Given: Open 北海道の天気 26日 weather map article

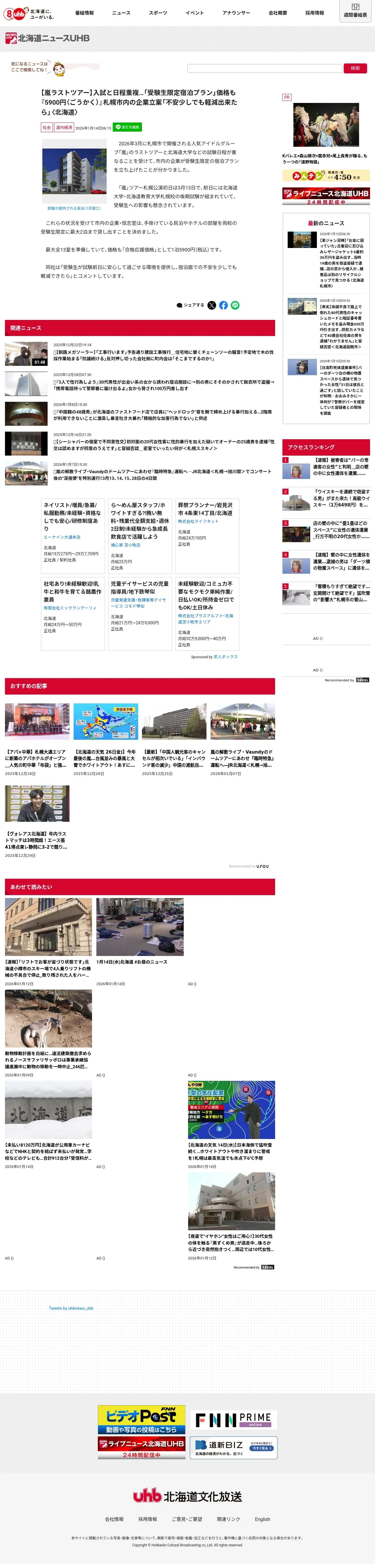Looking at the screenshot, I should click(x=106, y=740).
